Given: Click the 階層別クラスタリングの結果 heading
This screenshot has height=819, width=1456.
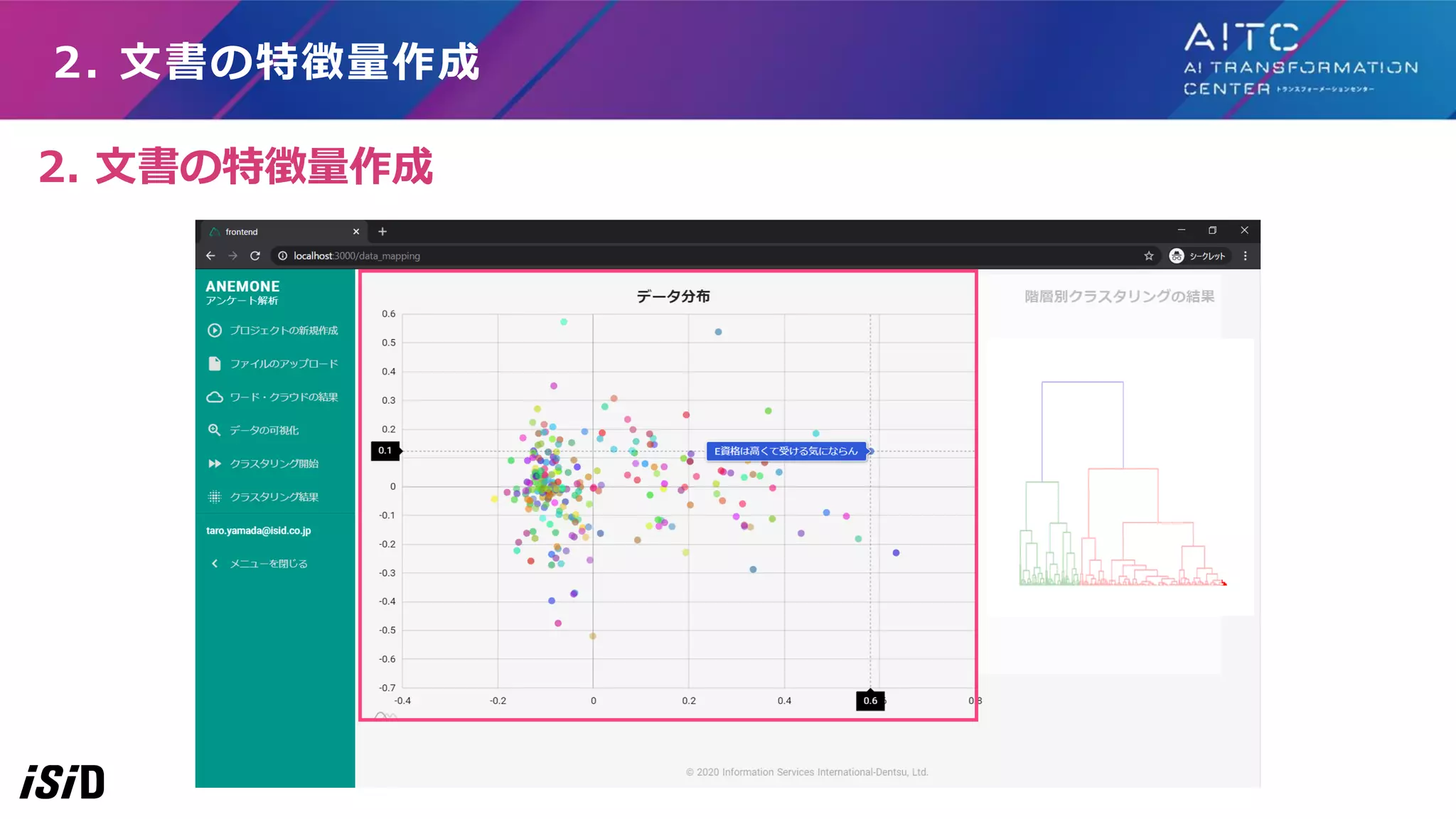Looking at the screenshot, I should [x=1119, y=296].
